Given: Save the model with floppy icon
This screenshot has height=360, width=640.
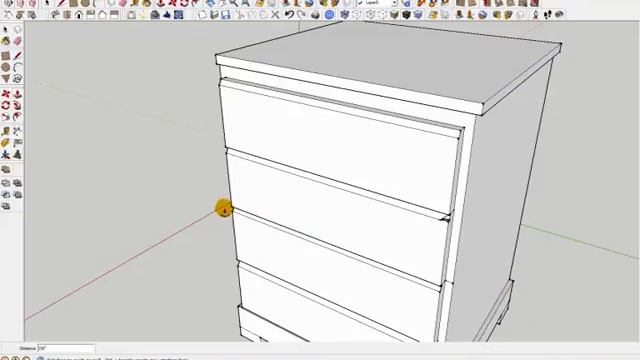Looking at the screenshot, I should click(226, 15).
